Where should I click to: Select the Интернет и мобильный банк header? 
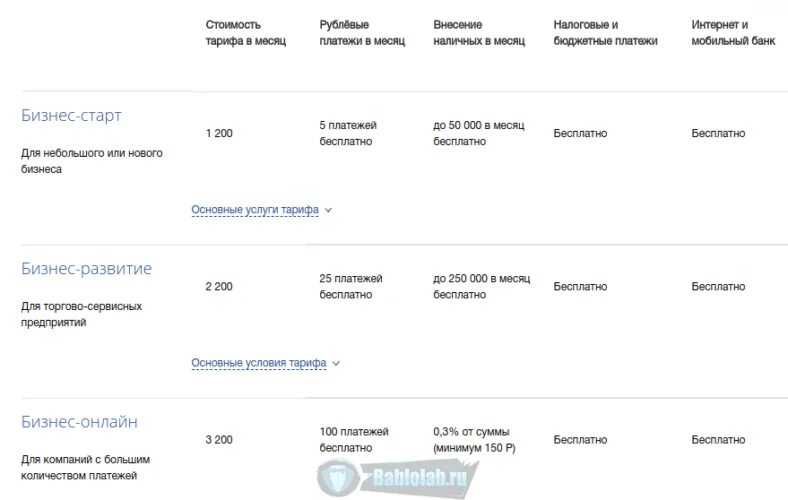tap(733, 33)
